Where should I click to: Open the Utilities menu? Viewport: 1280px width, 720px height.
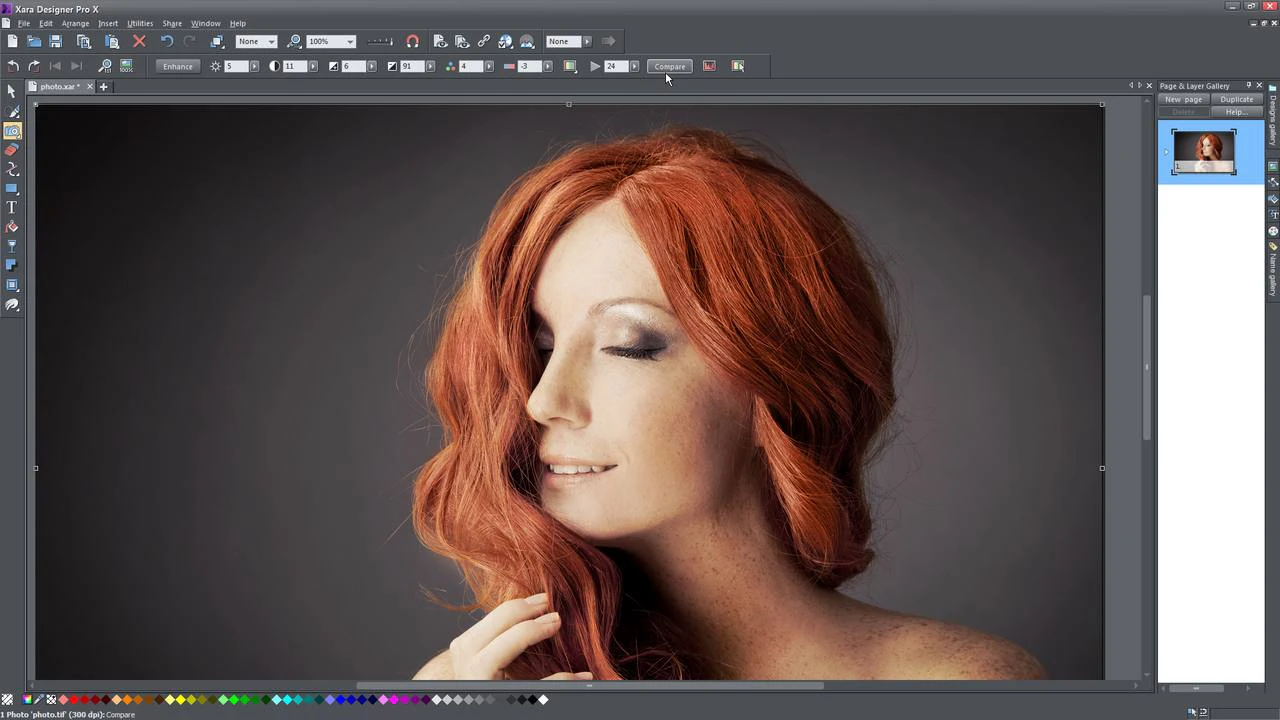[x=139, y=23]
